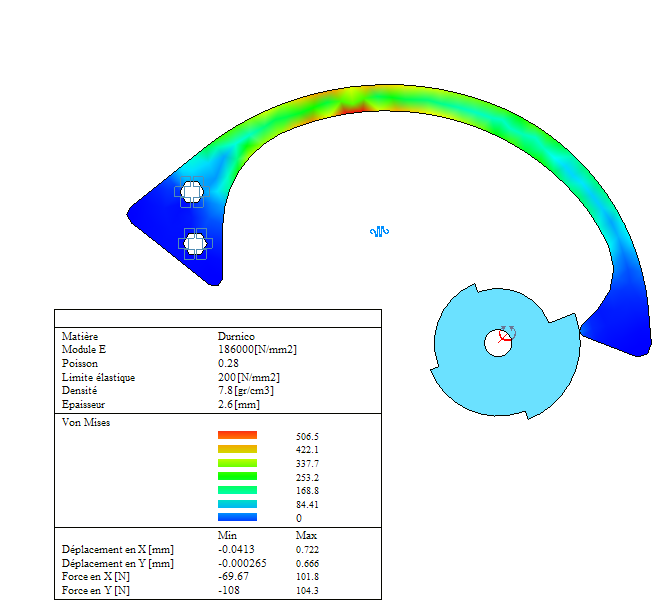Pick the yellow-green 337.7 legend swatch

point(237,463)
